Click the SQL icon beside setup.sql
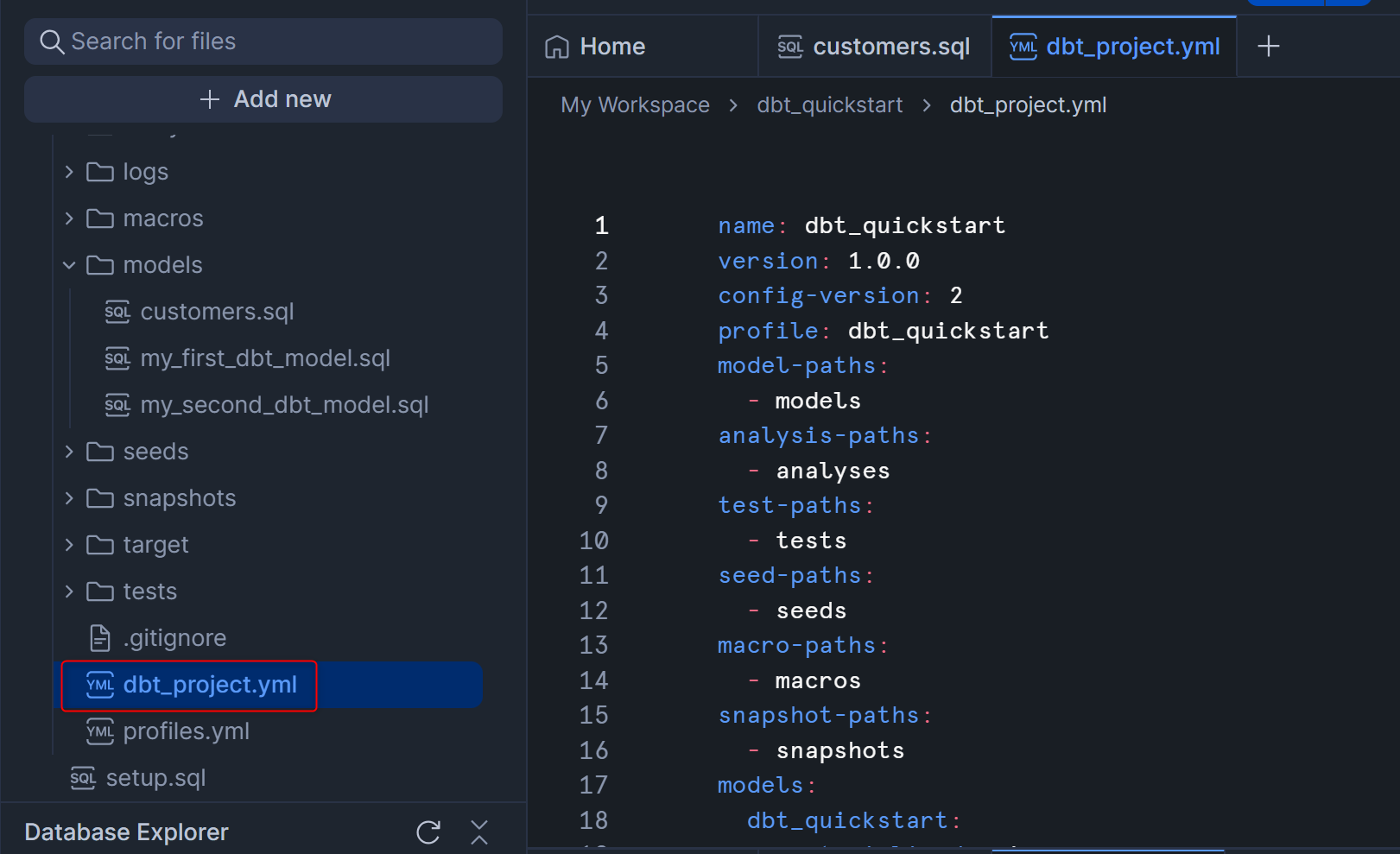 pos(83,778)
